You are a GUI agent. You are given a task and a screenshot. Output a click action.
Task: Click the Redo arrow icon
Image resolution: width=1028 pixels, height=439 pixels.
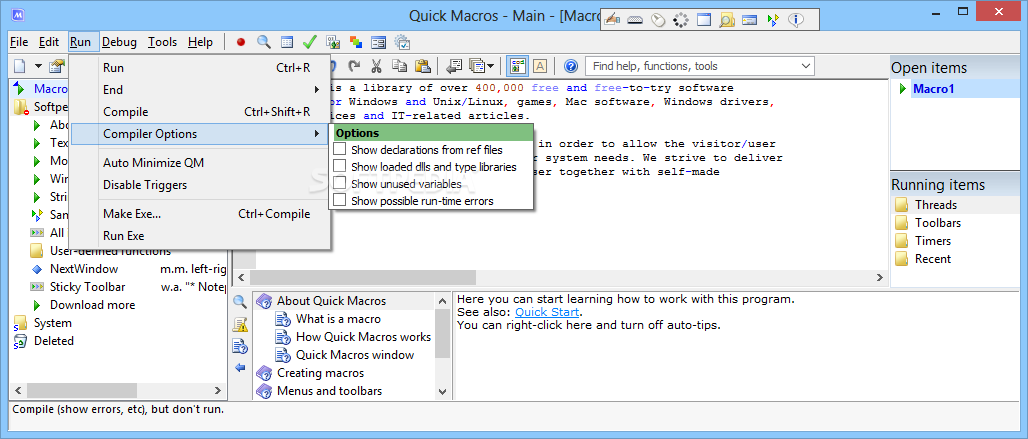355,66
